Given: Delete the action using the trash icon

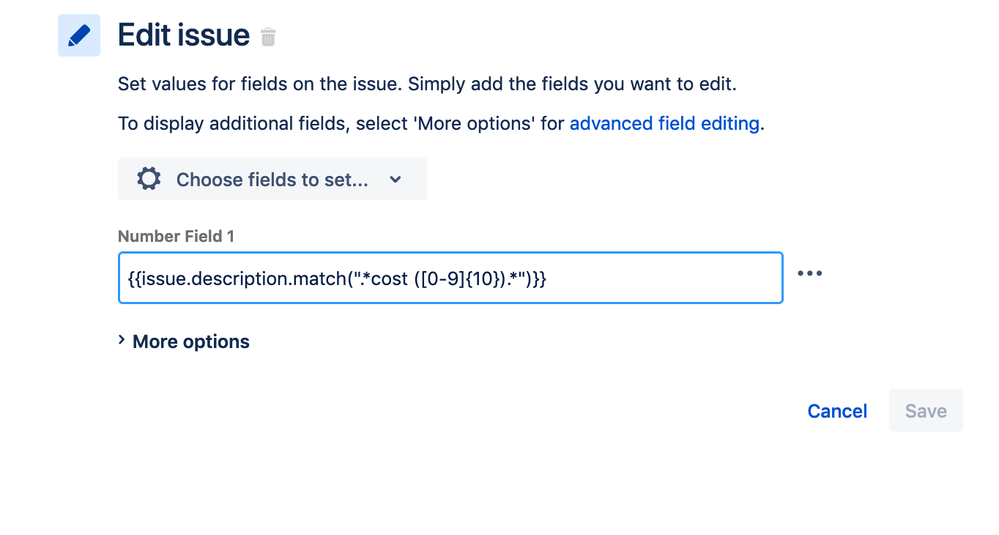Looking at the screenshot, I should (268, 37).
